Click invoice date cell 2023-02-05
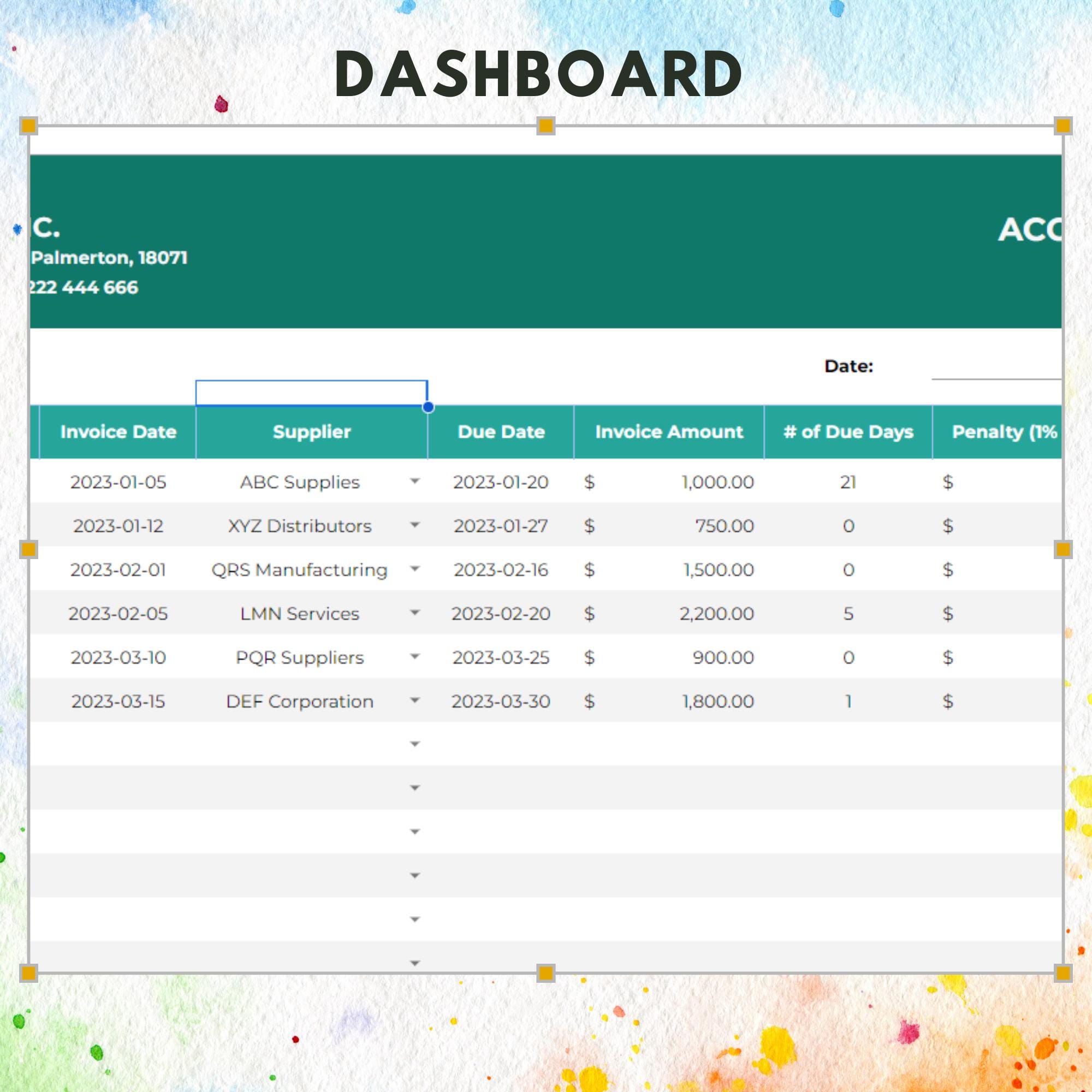Image resolution: width=1092 pixels, height=1092 pixels. pos(118,614)
